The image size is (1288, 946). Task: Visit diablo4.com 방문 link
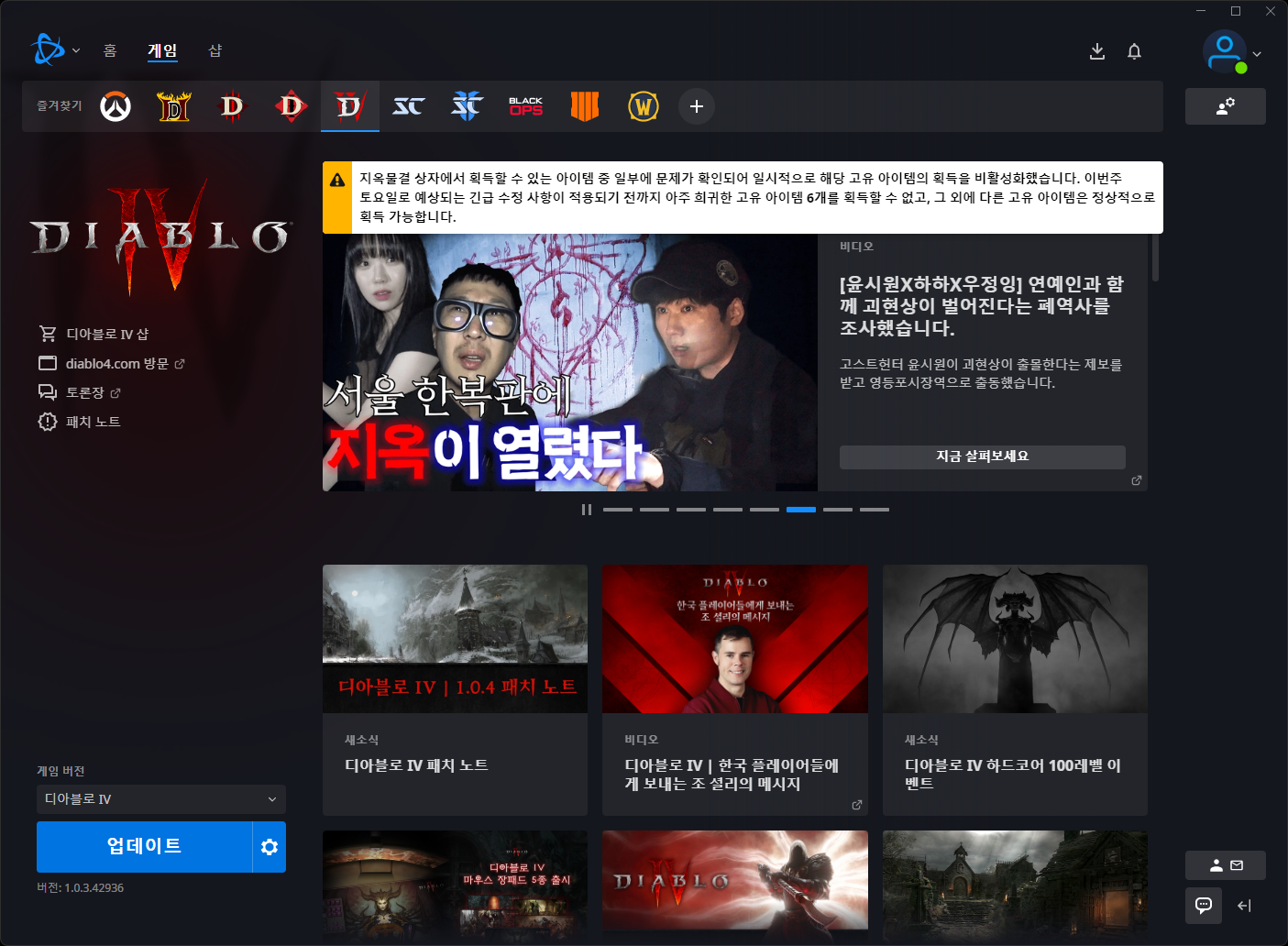pos(112,363)
